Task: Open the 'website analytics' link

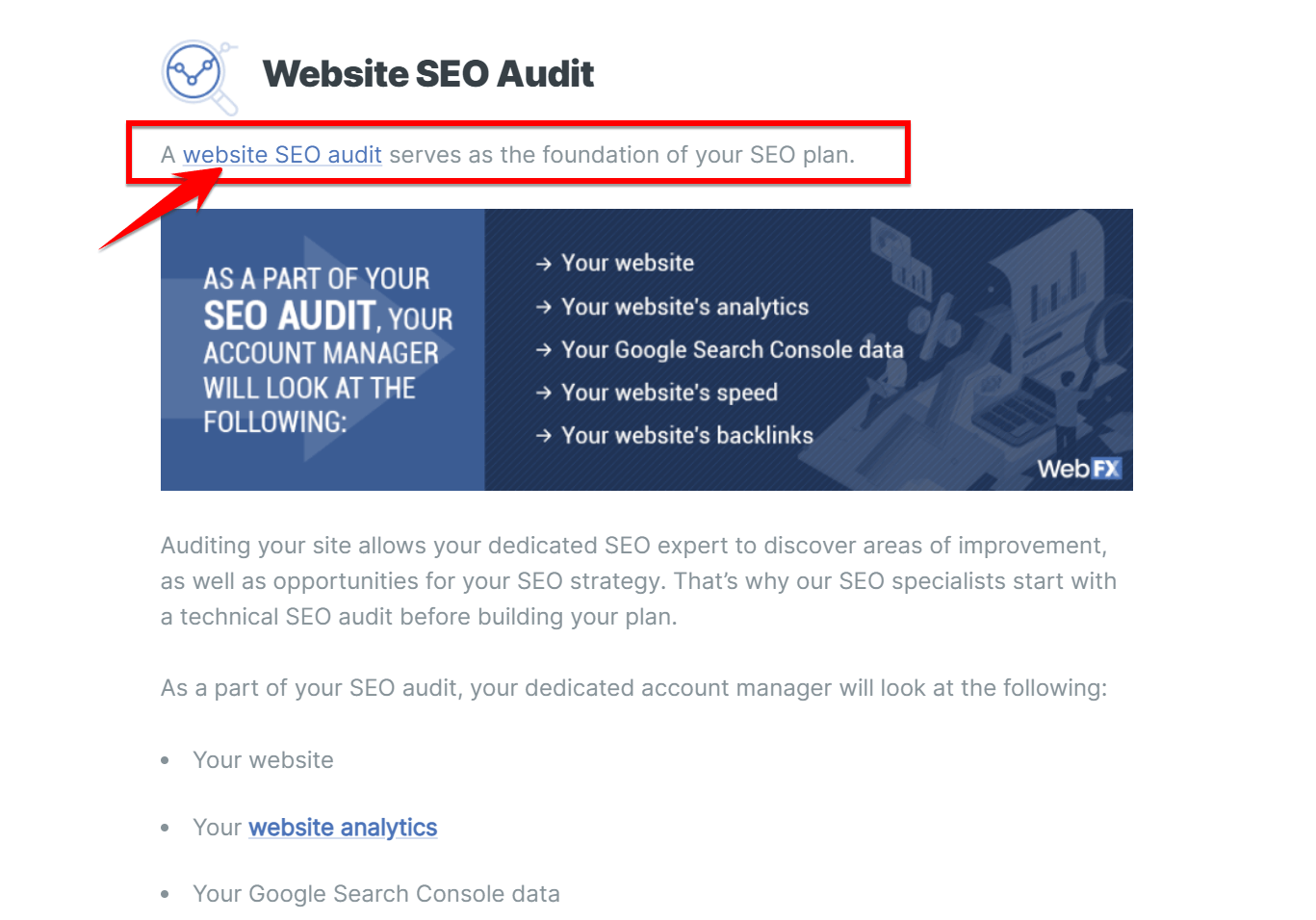Action: [343, 828]
